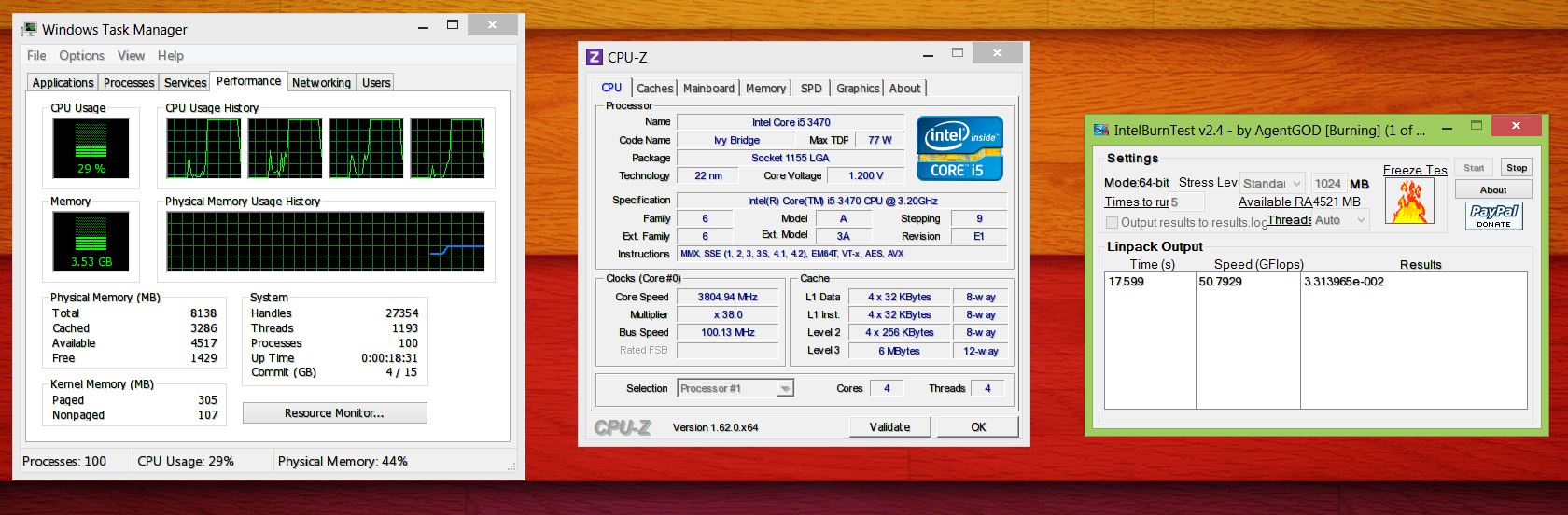This screenshot has width=1568, height=515.
Task: Open the SPD tab in CPU-Z
Action: (811, 89)
